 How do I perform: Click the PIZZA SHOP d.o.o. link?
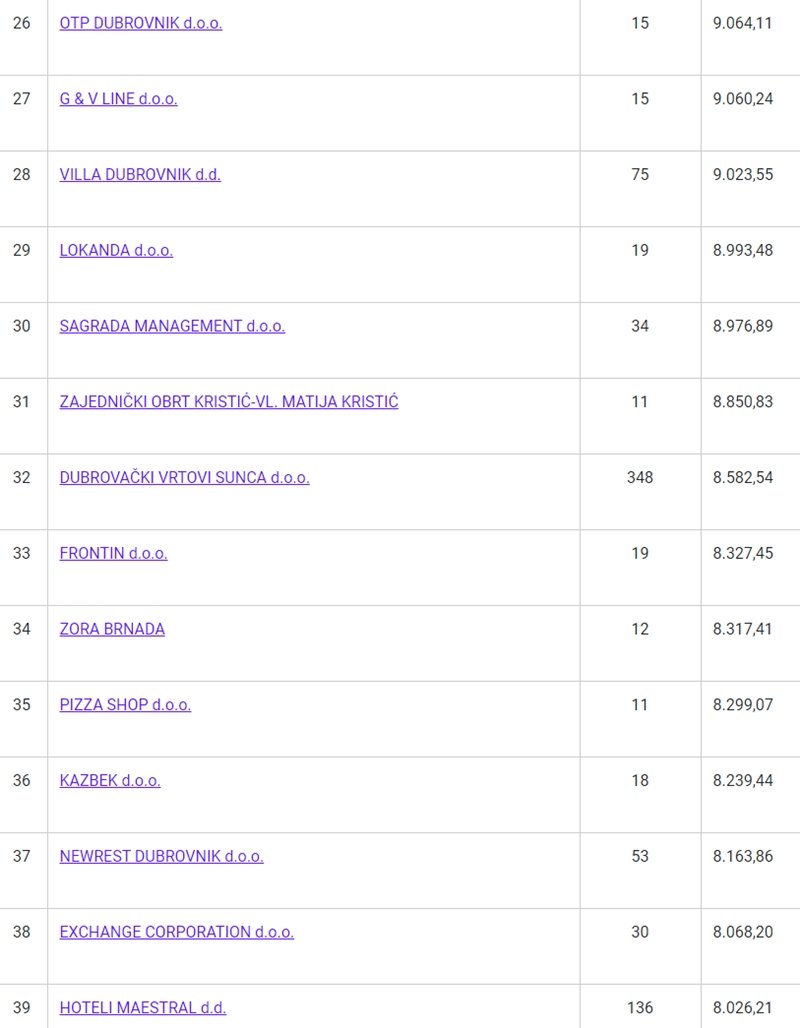(125, 705)
